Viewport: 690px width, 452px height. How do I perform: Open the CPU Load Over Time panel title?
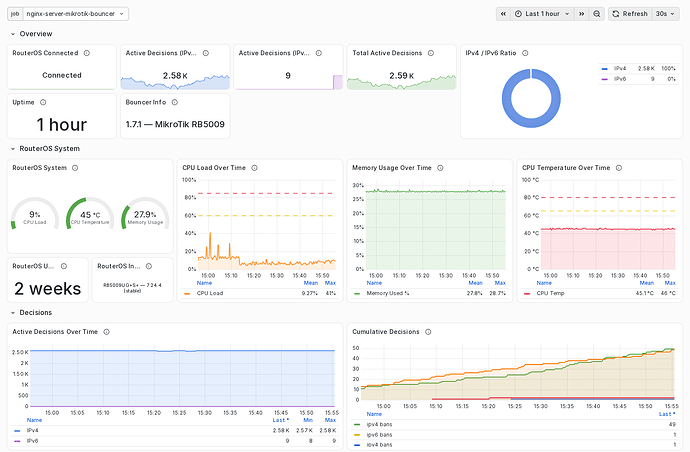pyautogui.click(x=214, y=168)
